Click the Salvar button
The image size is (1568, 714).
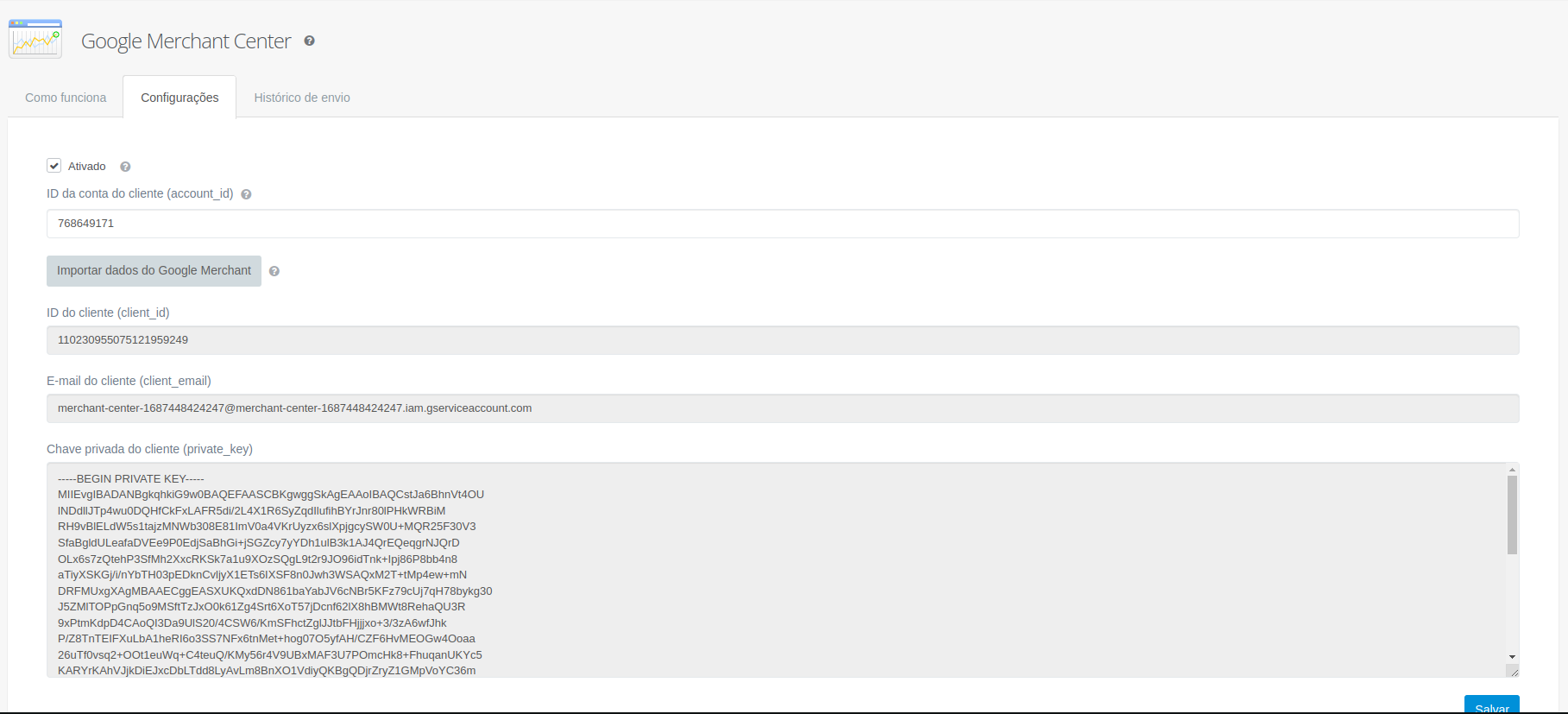pyautogui.click(x=1491, y=705)
